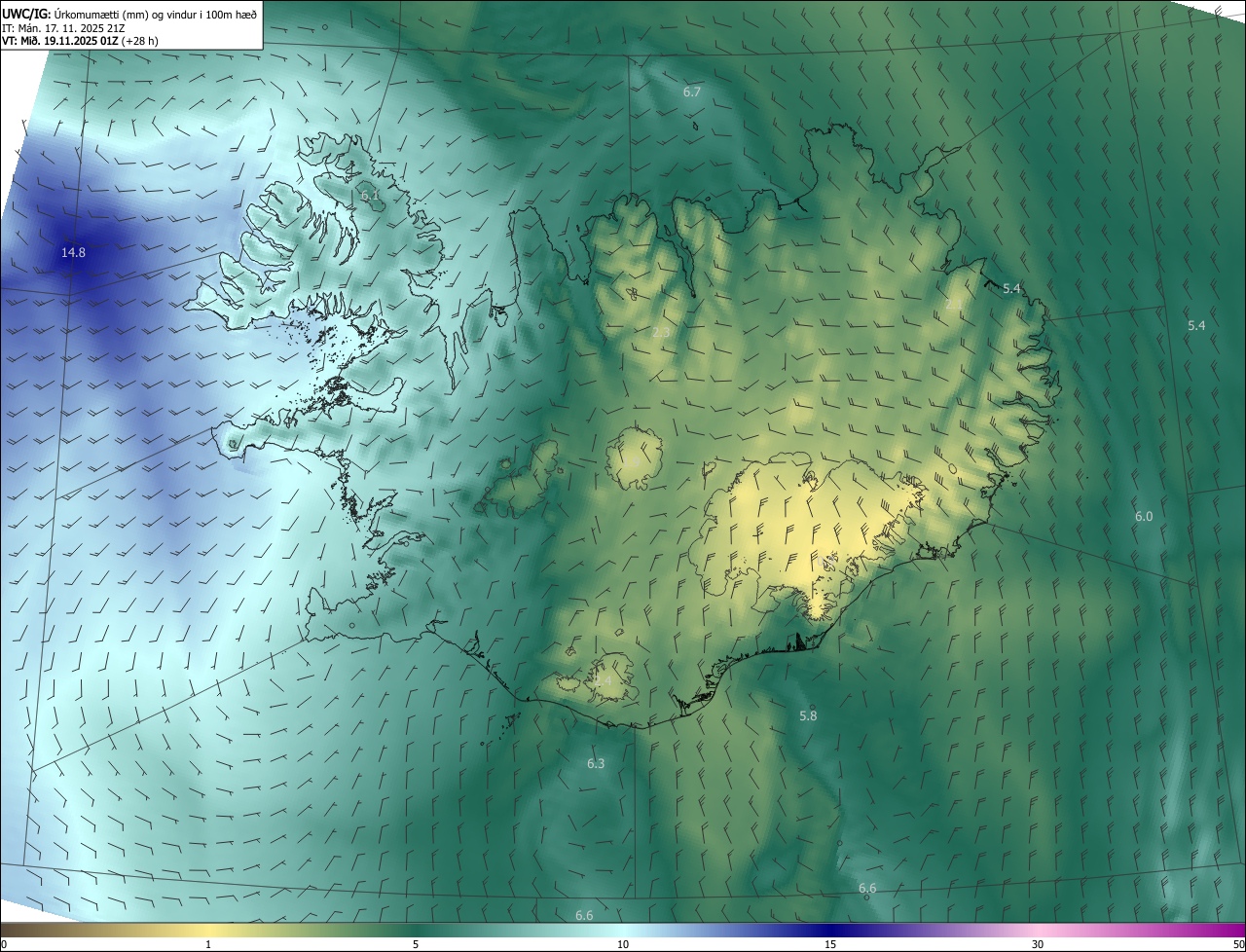
Task: Click the 6.1 value label on map
Action: coord(370,196)
